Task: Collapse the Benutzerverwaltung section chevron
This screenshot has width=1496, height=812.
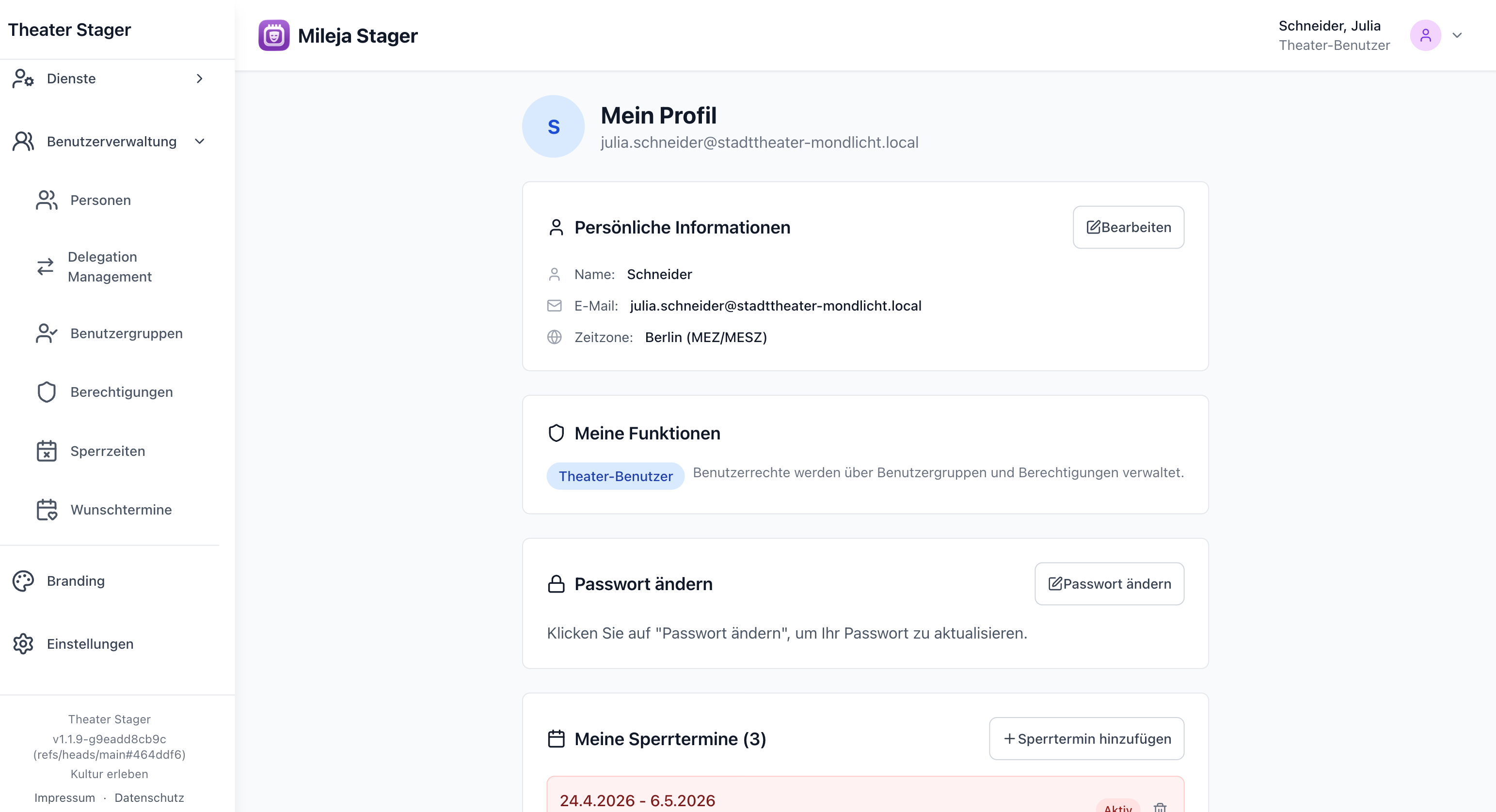Action: pos(200,141)
